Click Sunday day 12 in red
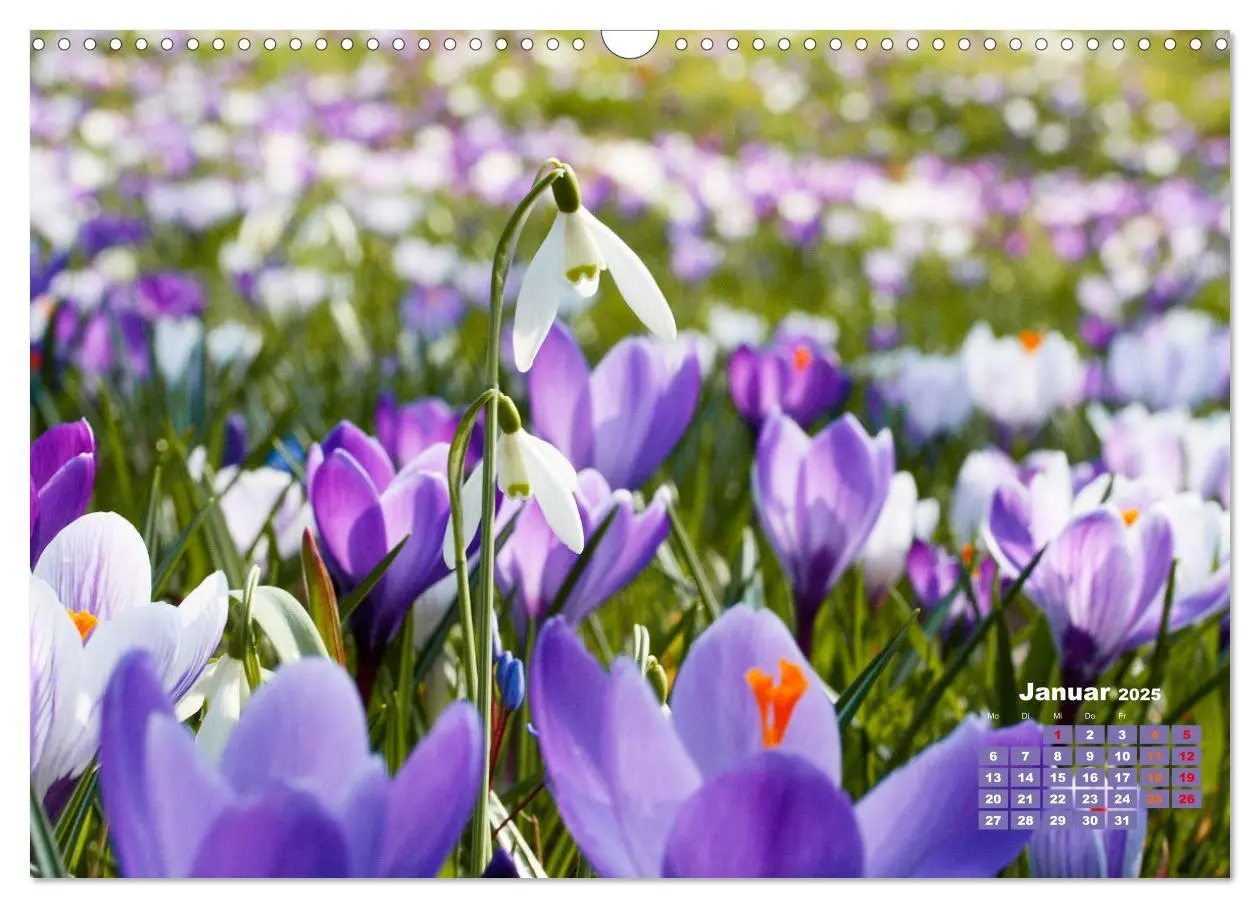The width and height of the screenshot is (1260, 908). tap(1186, 756)
